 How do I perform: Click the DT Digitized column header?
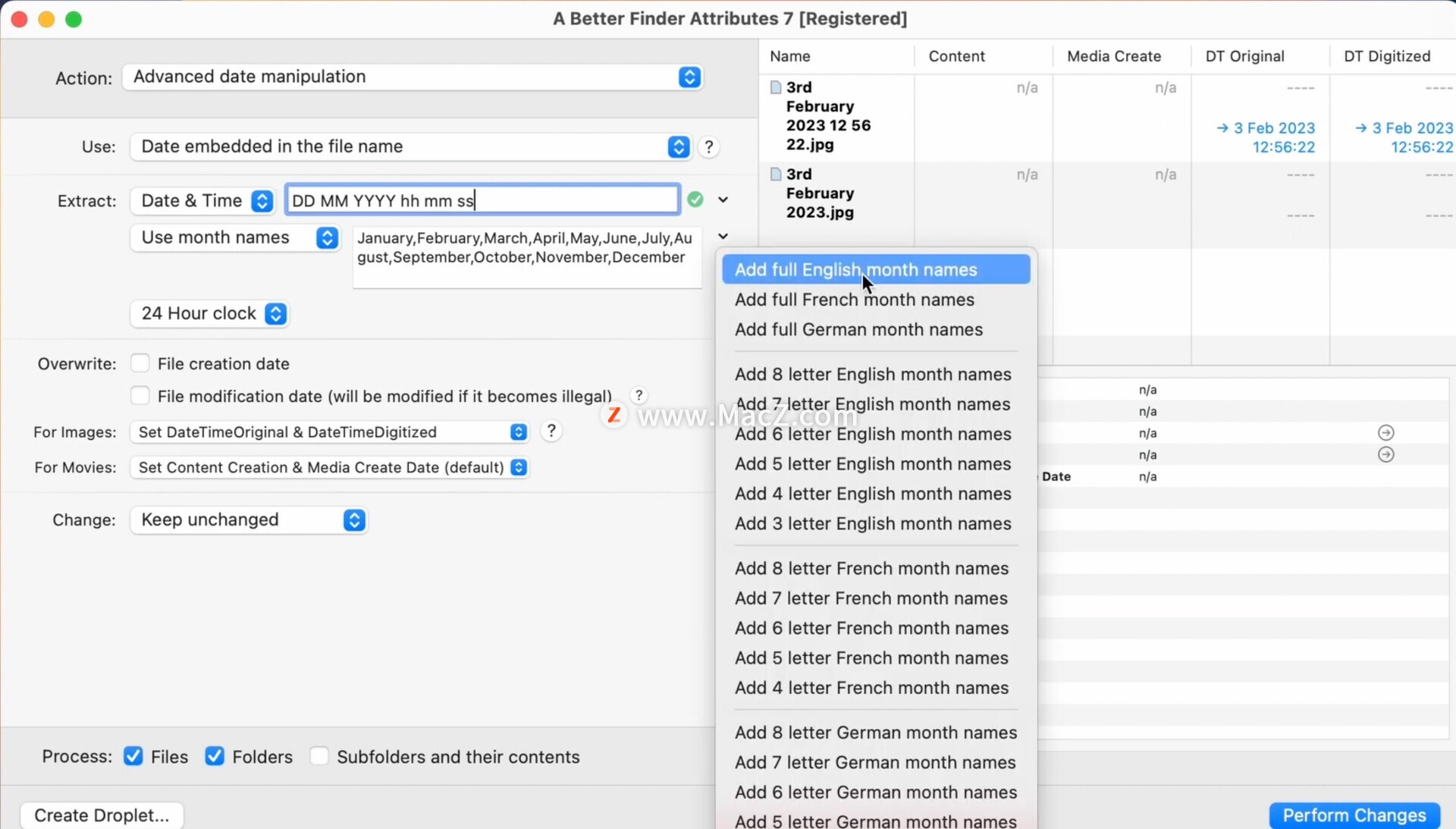coord(1394,56)
